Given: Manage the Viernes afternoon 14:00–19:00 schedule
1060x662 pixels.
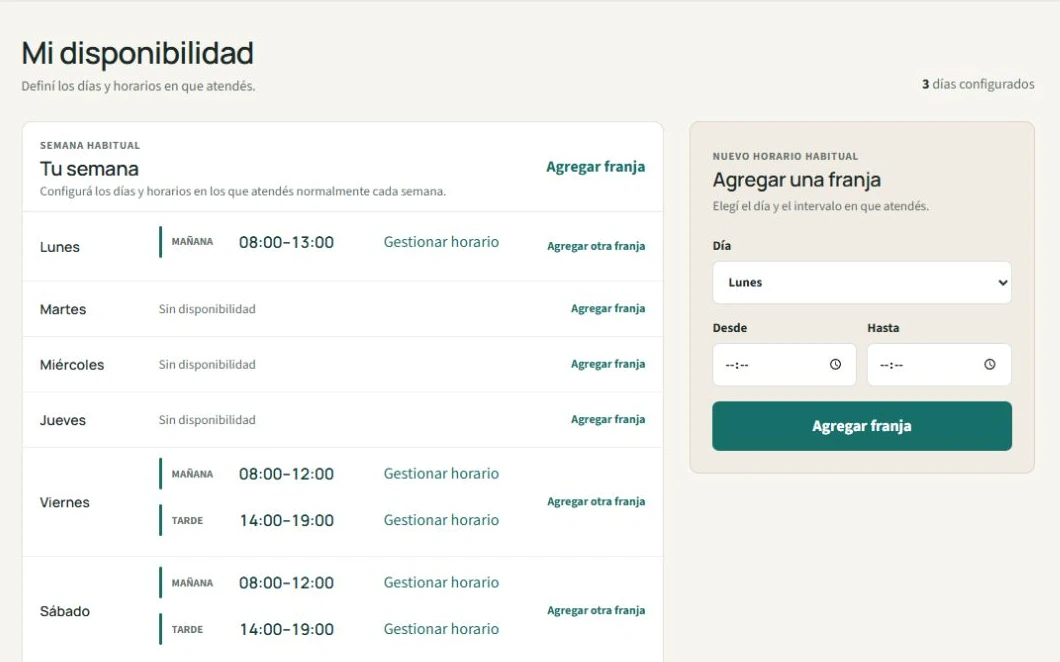Looking at the screenshot, I should (441, 520).
